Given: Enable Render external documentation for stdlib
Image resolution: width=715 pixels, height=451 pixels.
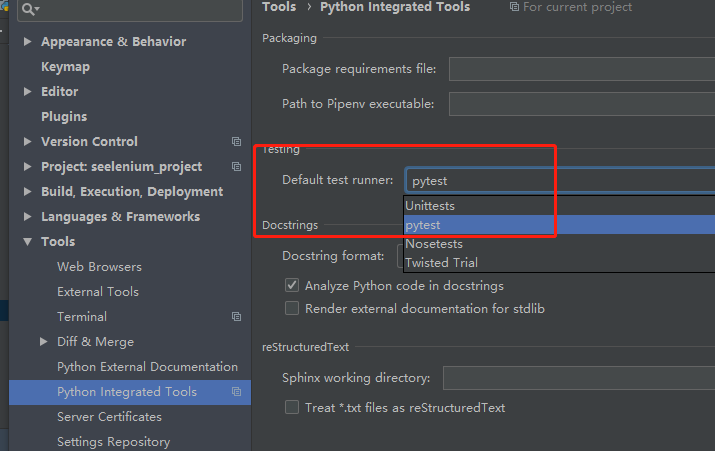Looking at the screenshot, I should tap(292, 309).
